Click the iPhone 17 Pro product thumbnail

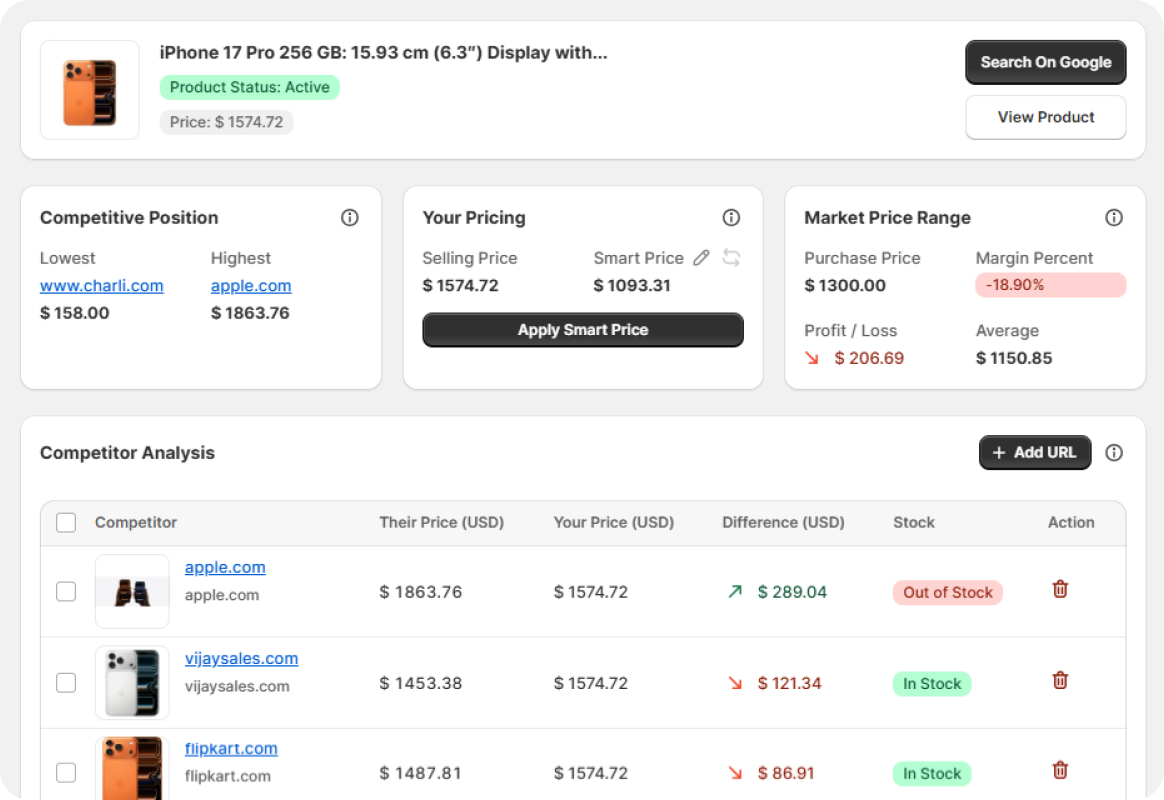pyautogui.click(x=89, y=90)
